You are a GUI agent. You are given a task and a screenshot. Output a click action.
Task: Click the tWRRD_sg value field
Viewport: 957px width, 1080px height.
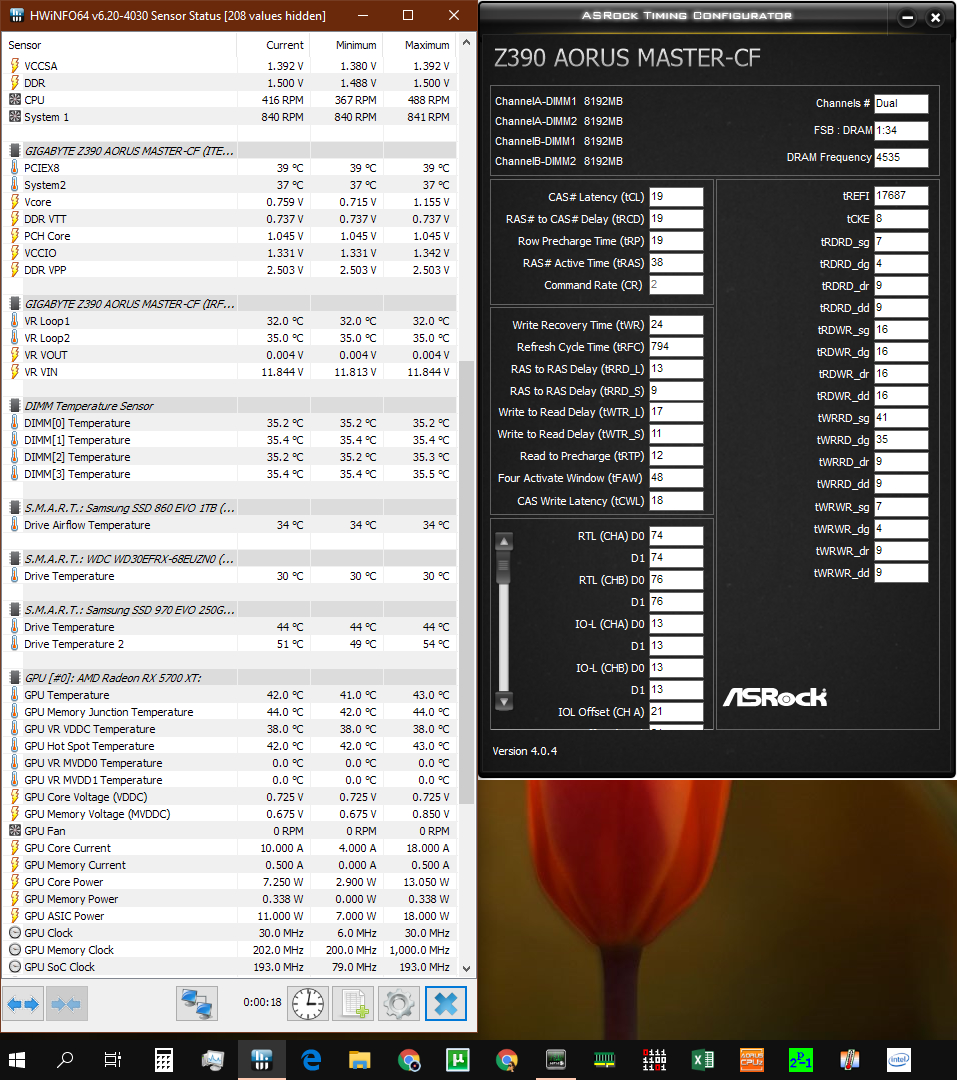pos(901,417)
